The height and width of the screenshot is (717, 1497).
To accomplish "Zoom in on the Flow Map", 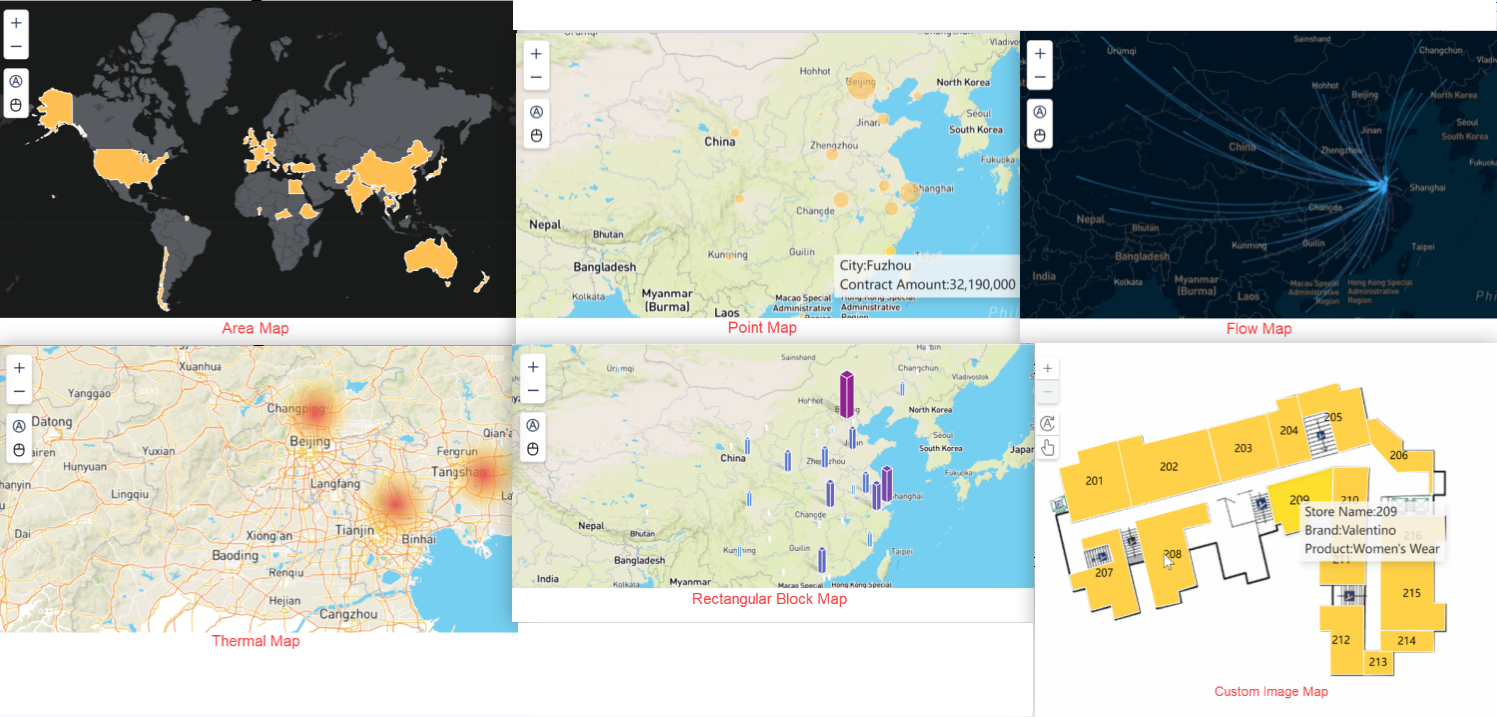I will tap(1039, 54).
